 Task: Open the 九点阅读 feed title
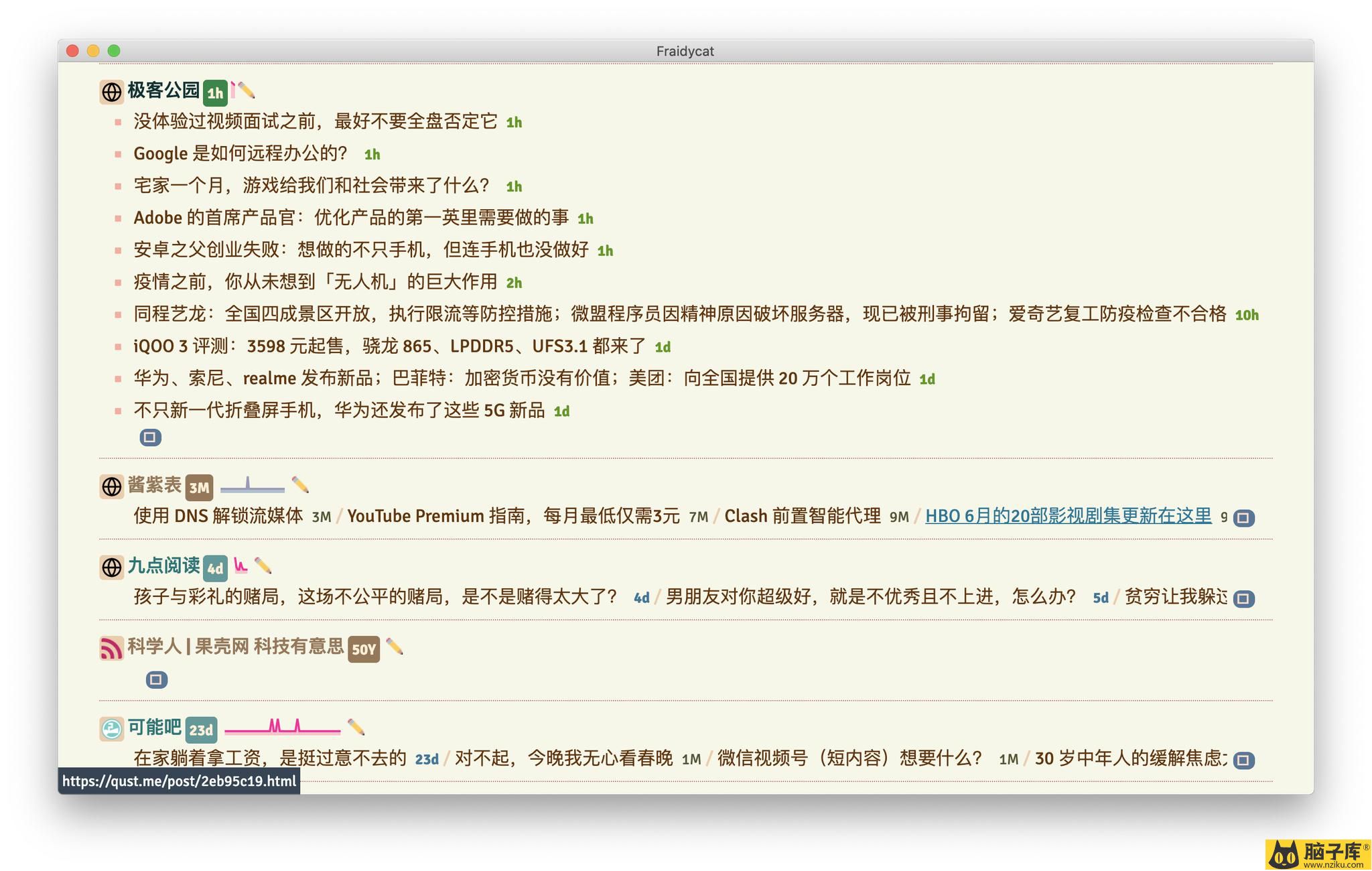(x=163, y=565)
